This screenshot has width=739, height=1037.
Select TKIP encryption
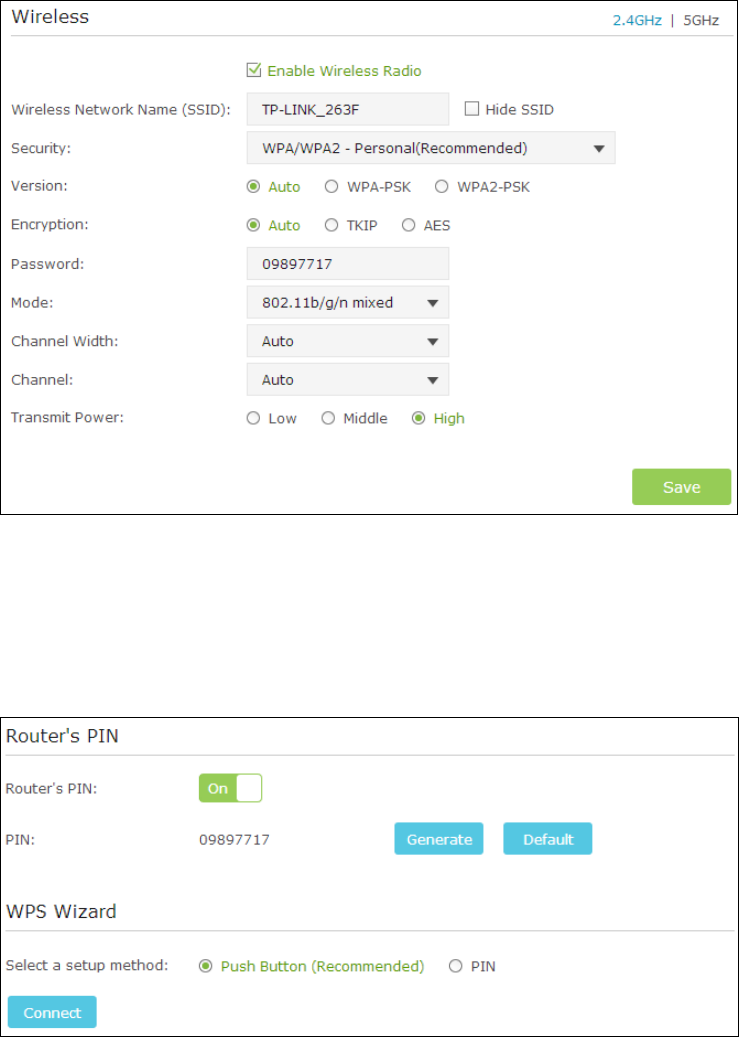click(331, 226)
